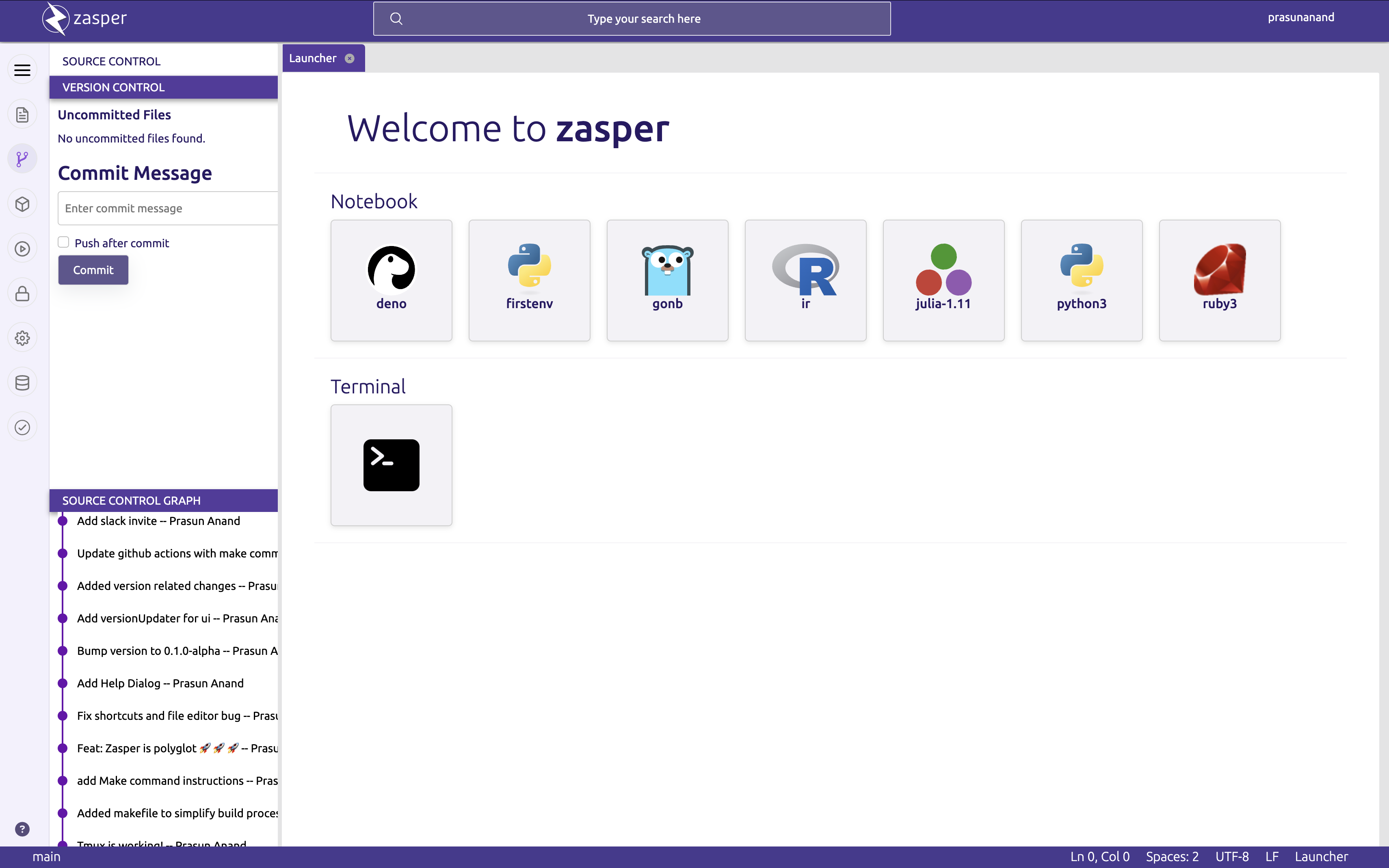1389x868 pixels.
Task: Open the help question mark icon
Action: click(x=22, y=829)
